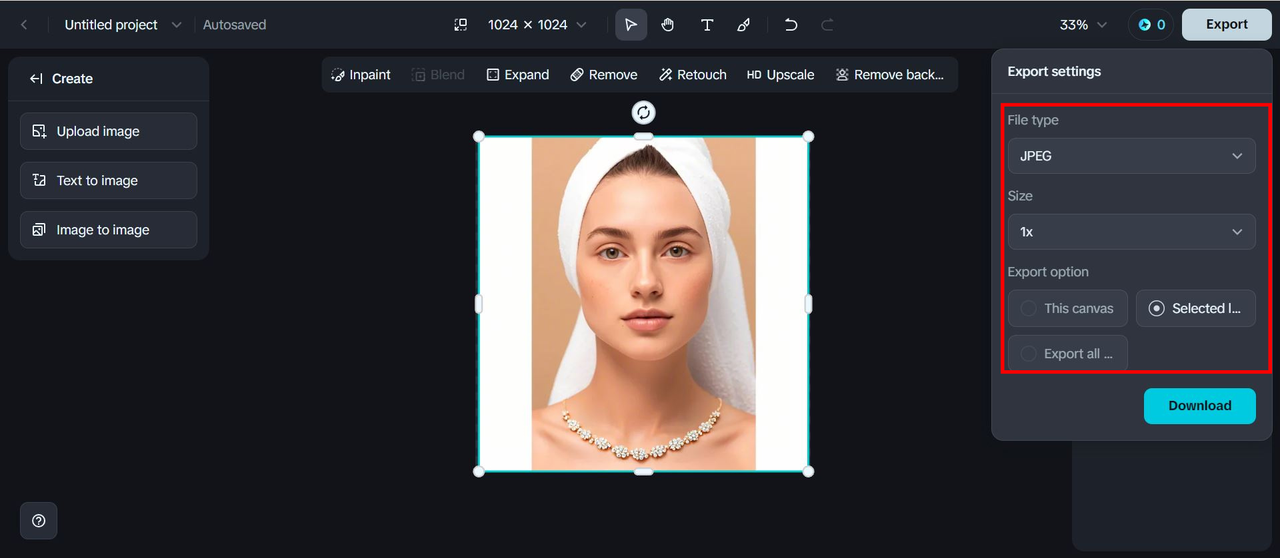This screenshot has height=558, width=1280.
Task: Click Upload image
Action: [108, 131]
